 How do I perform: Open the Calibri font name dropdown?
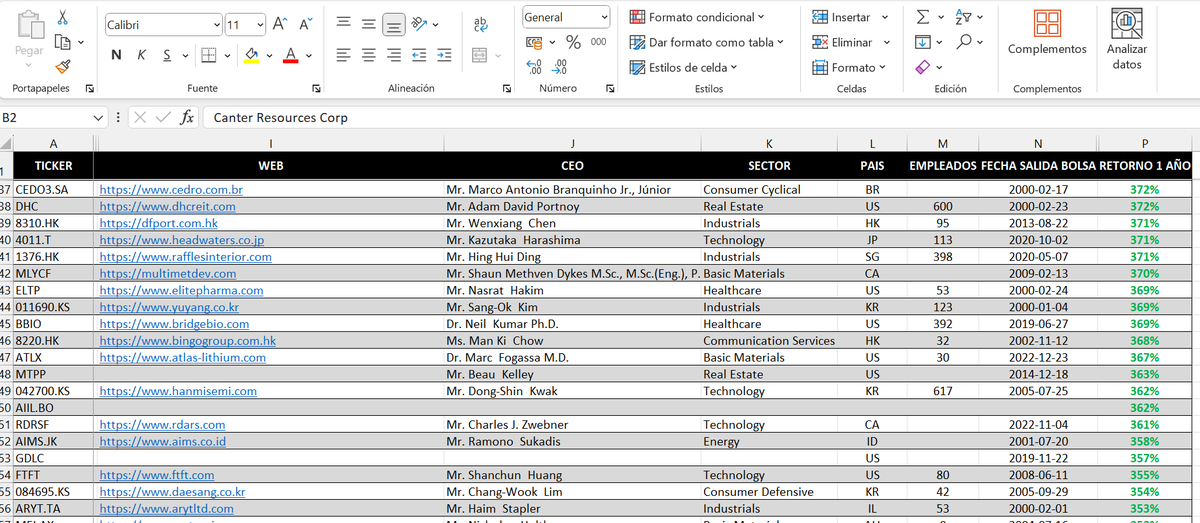(x=217, y=24)
